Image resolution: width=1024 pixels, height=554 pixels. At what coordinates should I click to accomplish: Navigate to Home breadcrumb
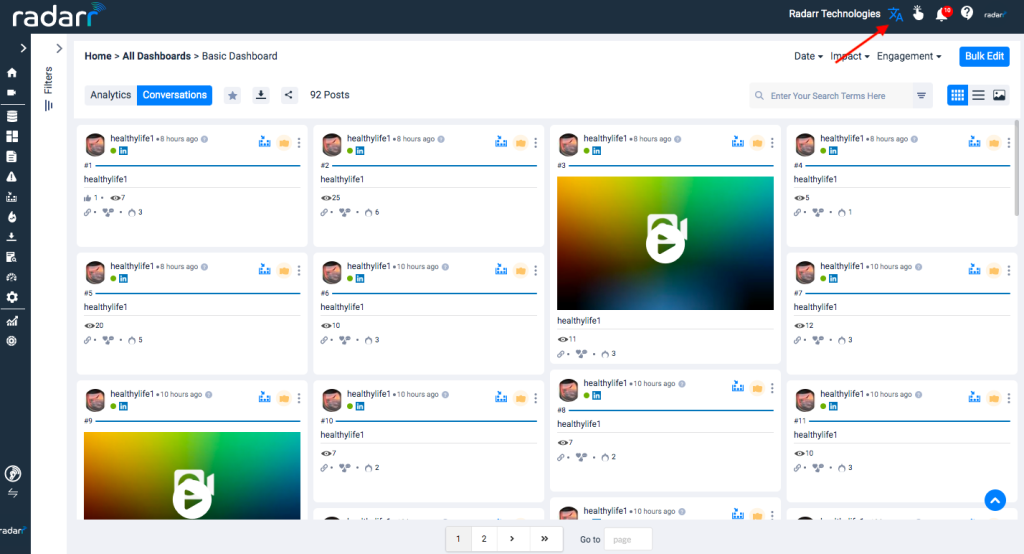pyautogui.click(x=98, y=56)
